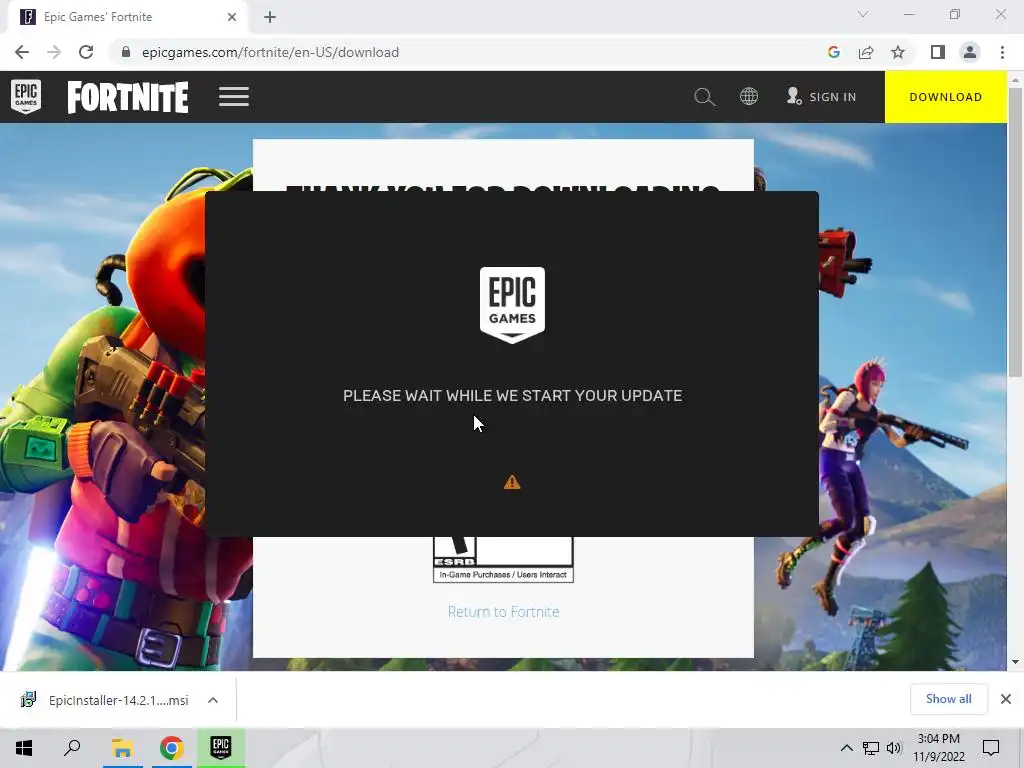Click the Fortnite logo in the header

click(x=128, y=97)
